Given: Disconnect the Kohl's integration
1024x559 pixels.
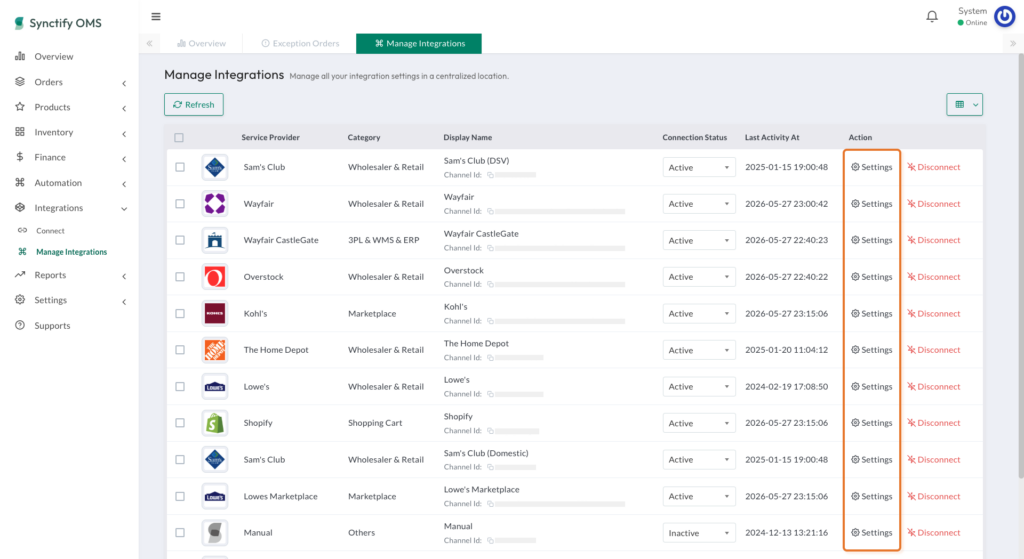Looking at the screenshot, I should click(x=934, y=313).
